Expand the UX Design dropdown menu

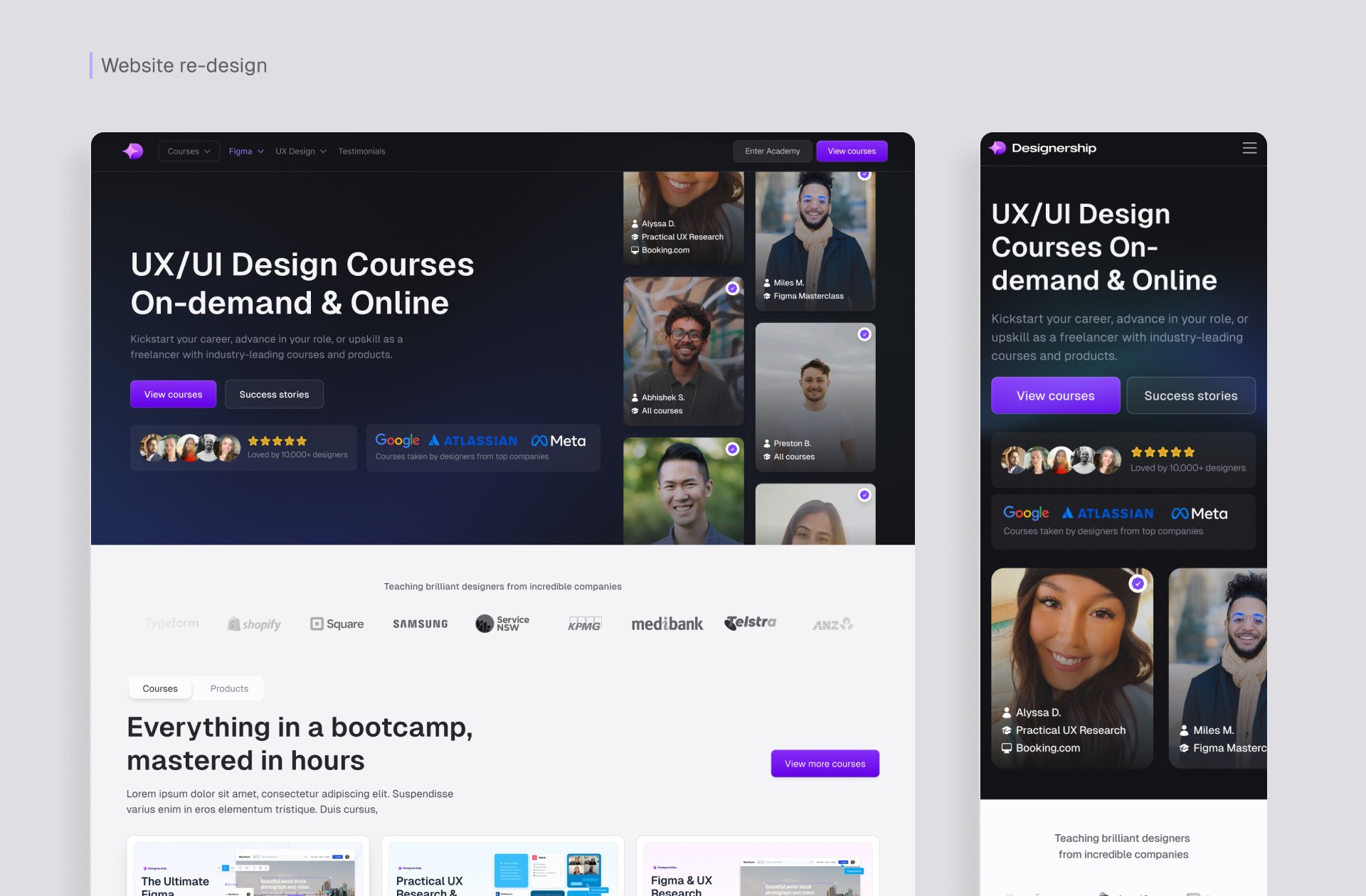coord(301,151)
